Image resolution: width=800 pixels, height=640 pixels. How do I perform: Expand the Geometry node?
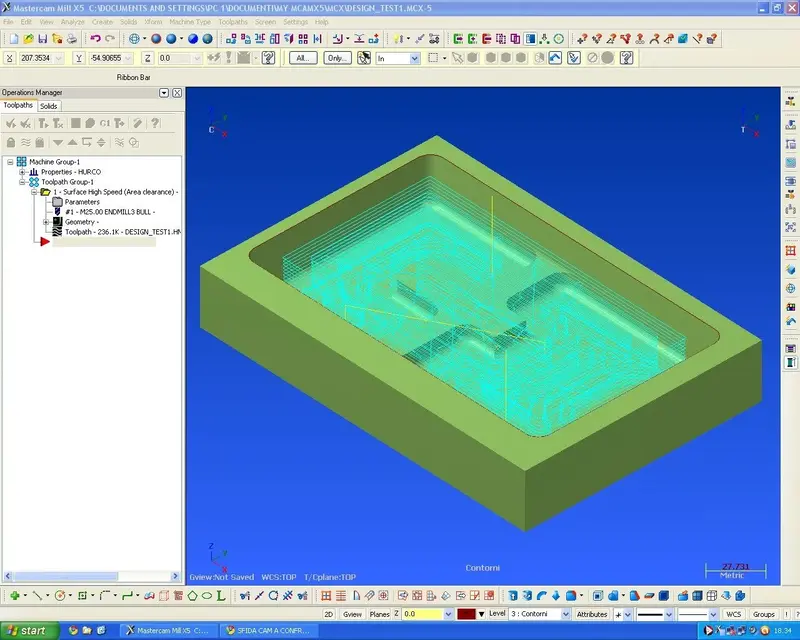(x=46, y=222)
